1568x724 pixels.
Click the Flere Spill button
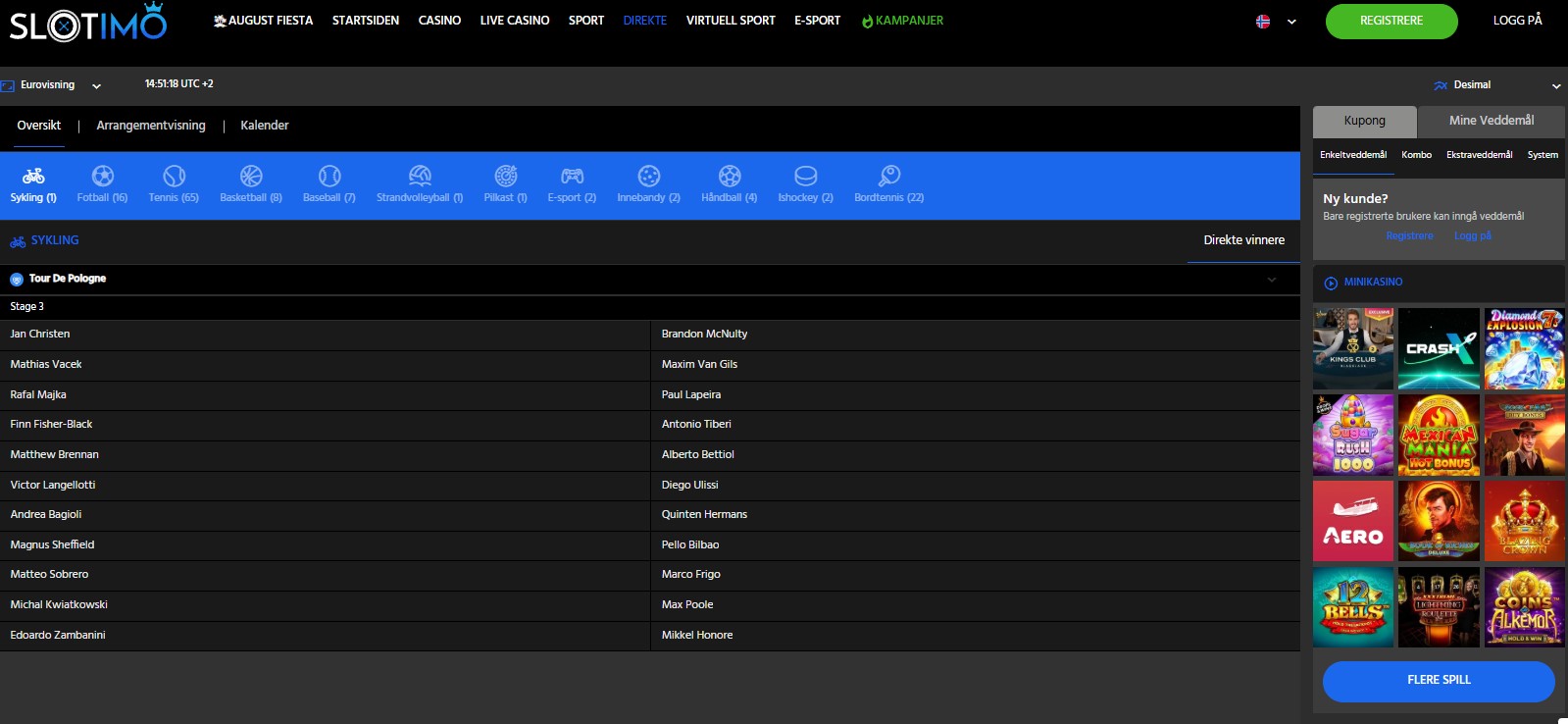pos(1439,681)
